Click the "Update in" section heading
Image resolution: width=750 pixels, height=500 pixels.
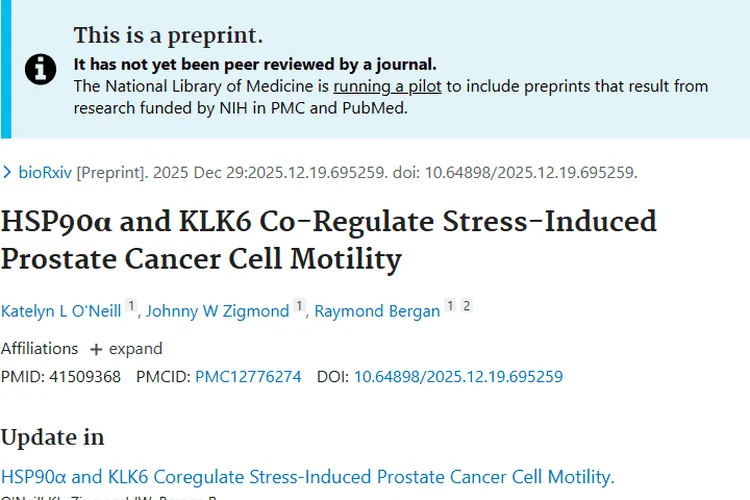52,437
